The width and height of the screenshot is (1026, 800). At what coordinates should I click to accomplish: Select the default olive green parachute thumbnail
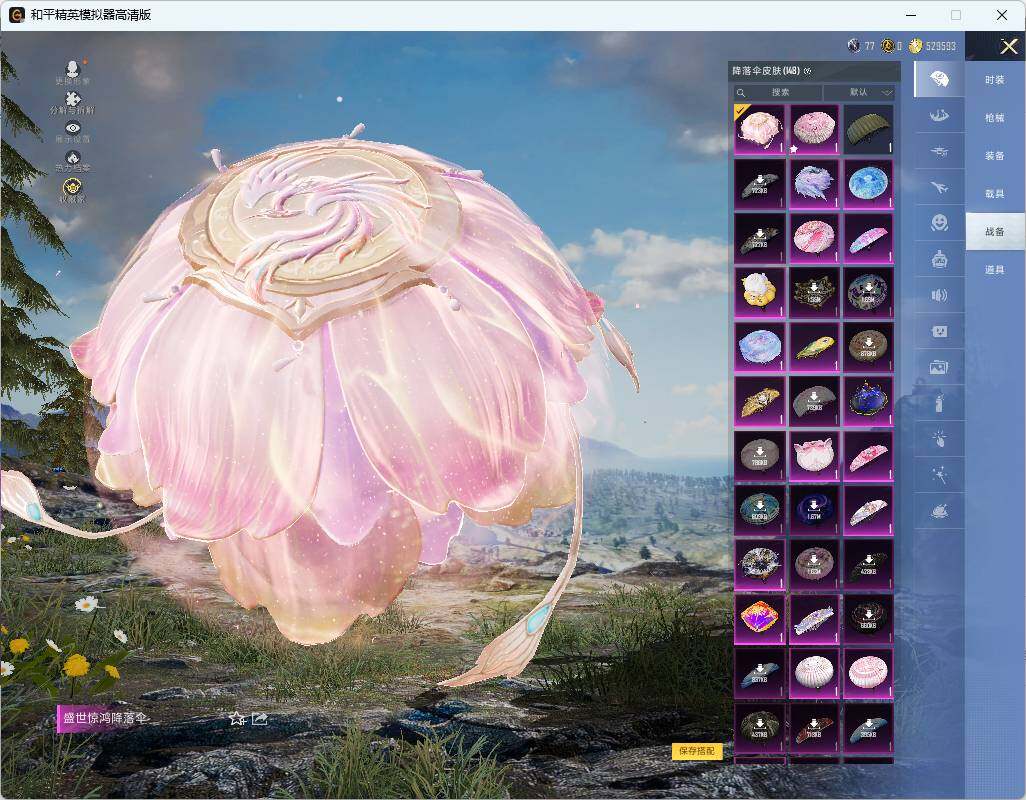coord(868,129)
